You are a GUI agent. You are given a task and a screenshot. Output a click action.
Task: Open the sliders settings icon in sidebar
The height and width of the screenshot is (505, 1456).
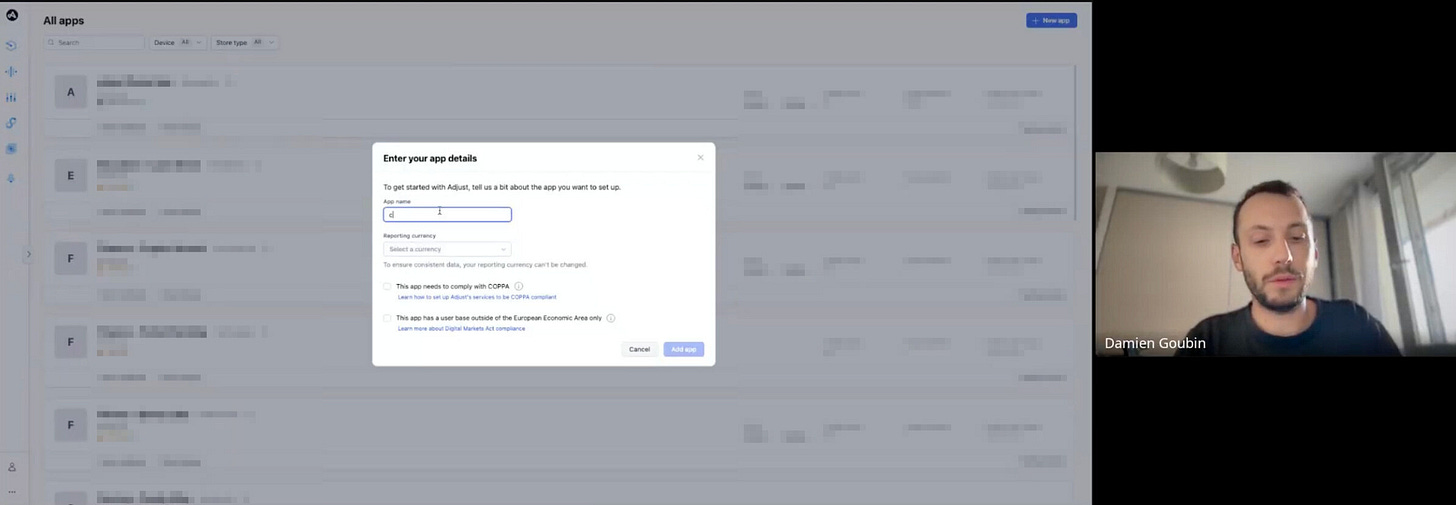11,97
